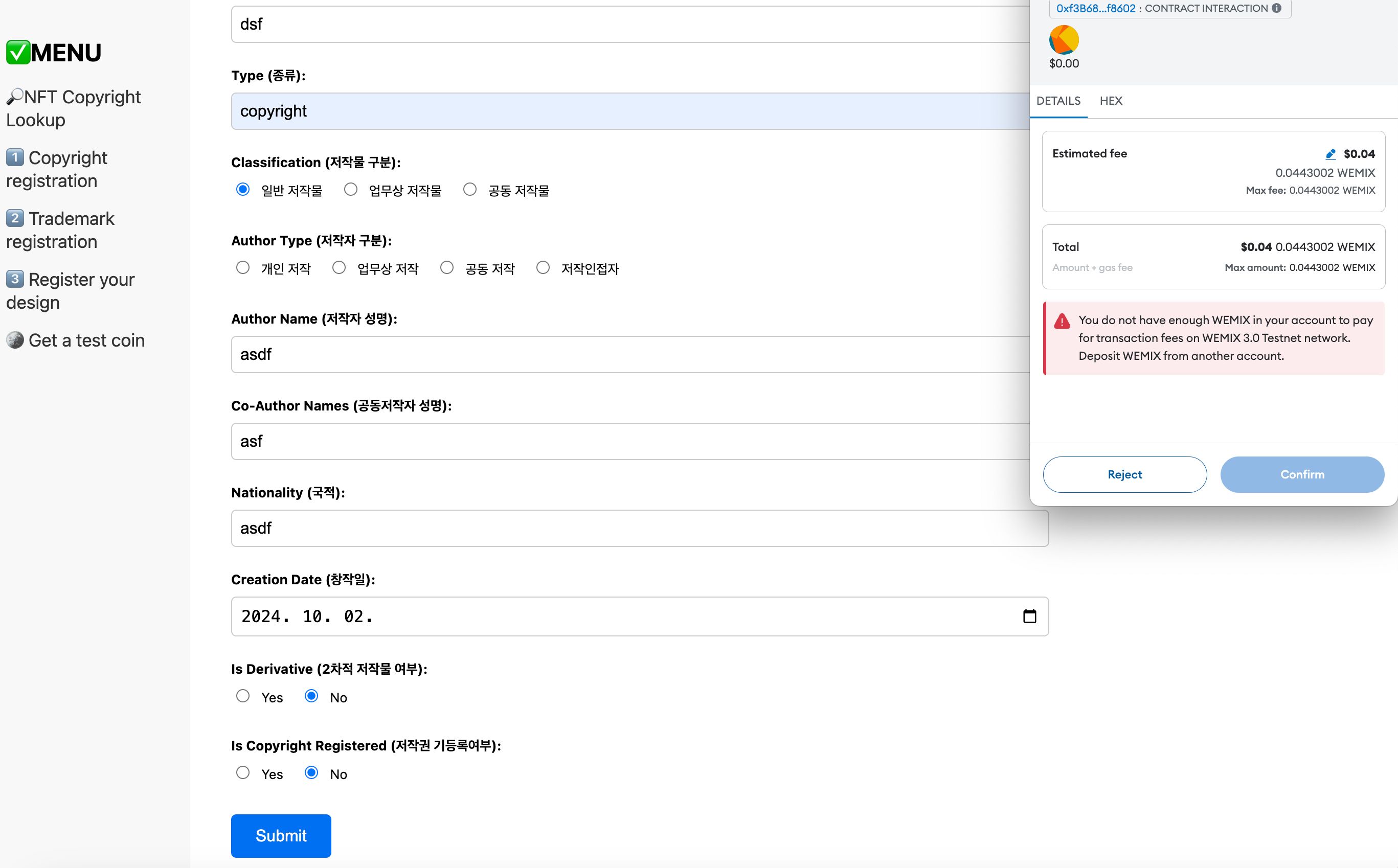Screen dimensions: 1398x868
Task: Submit the copyright registration form
Action: 281,836
